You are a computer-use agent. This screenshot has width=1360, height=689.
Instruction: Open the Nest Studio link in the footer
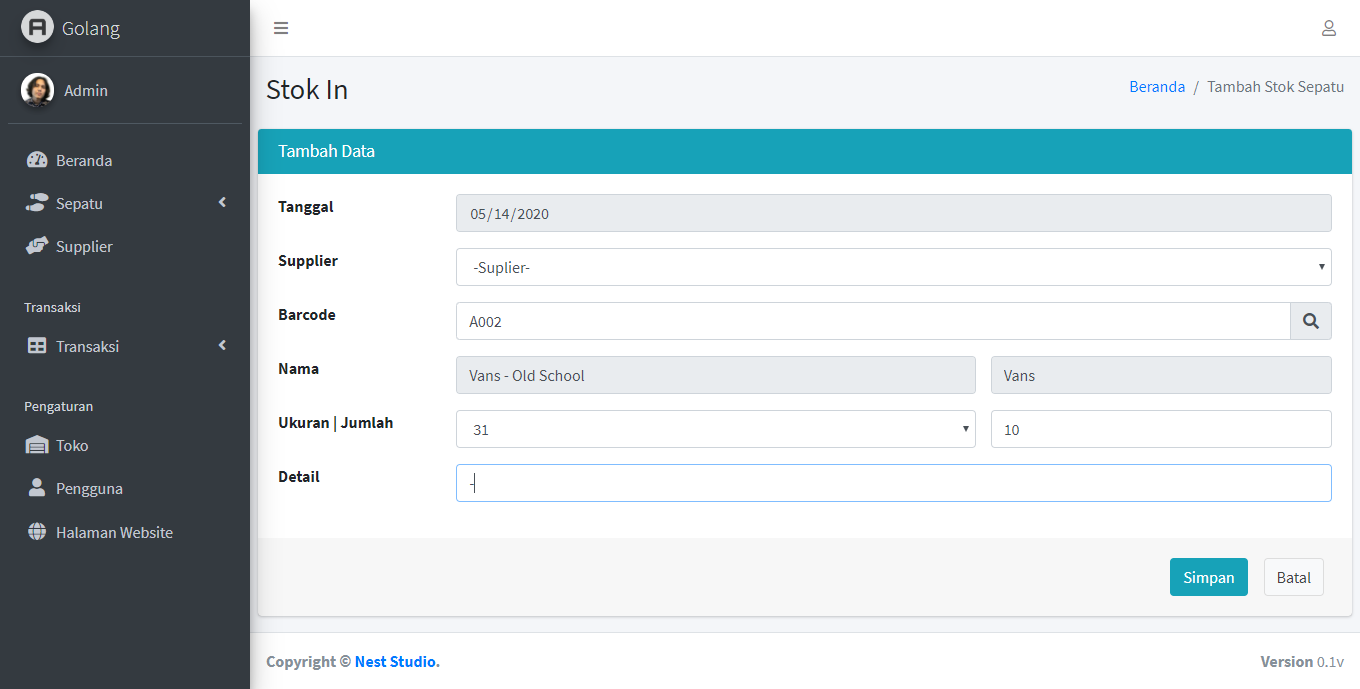(x=395, y=661)
